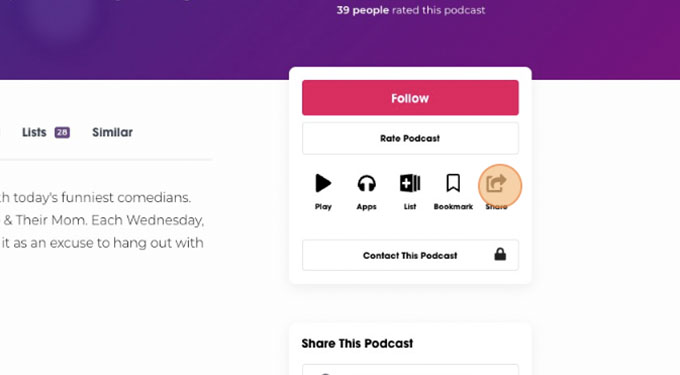Click the Follow button
This screenshot has height=375, width=680.
coord(410,98)
